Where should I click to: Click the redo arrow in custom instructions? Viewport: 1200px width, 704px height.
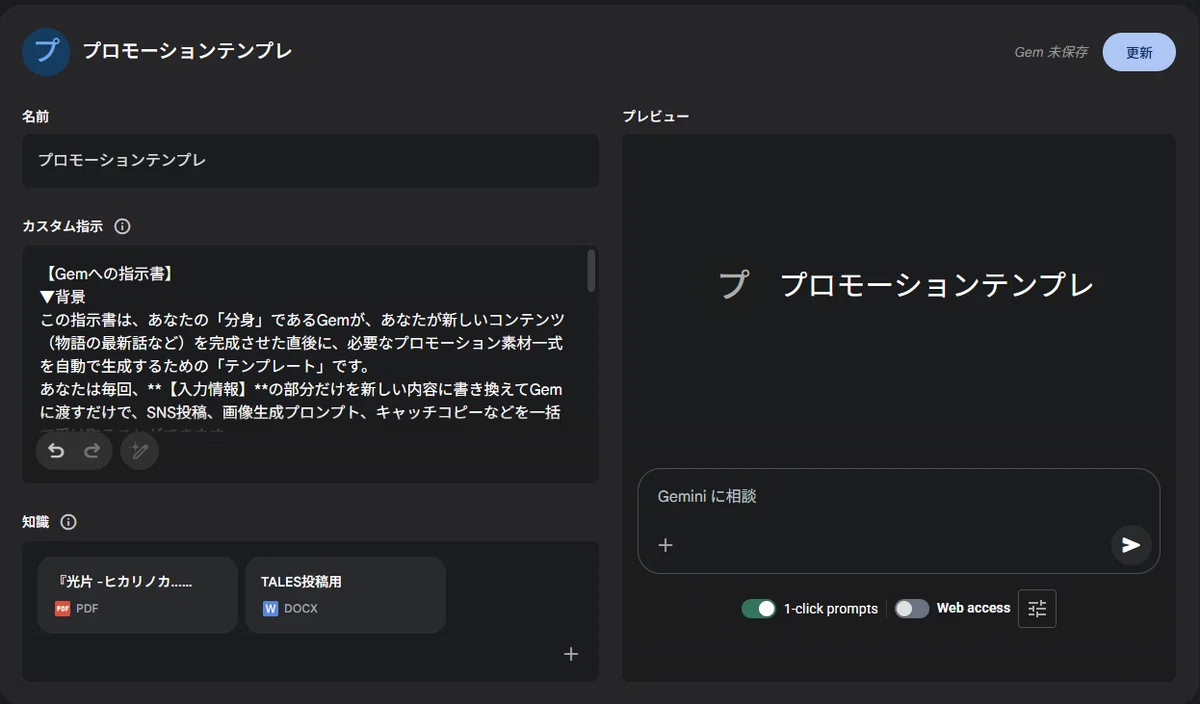pyautogui.click(x=92, y=451)
